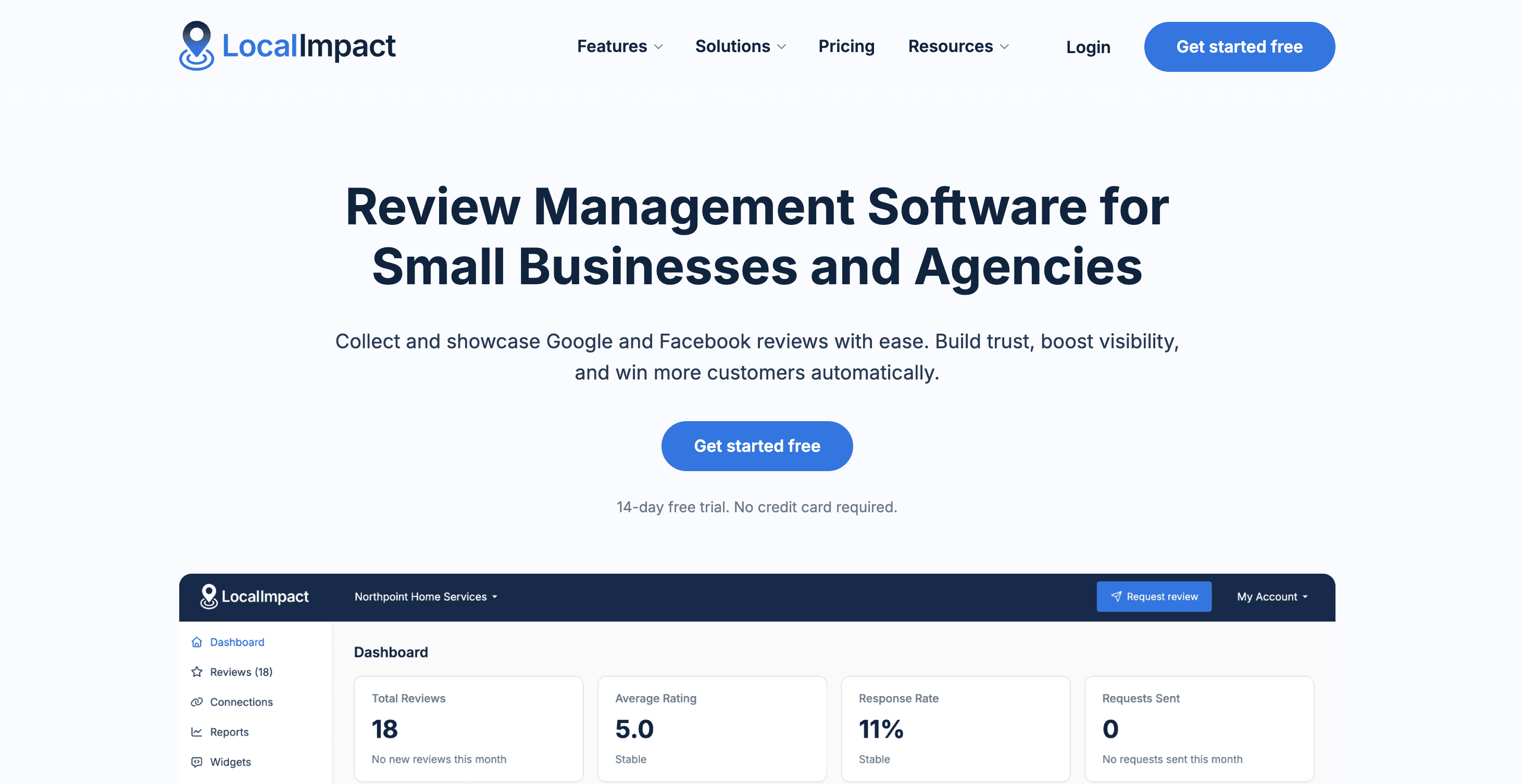Click the Login link

pos(1088,47)
